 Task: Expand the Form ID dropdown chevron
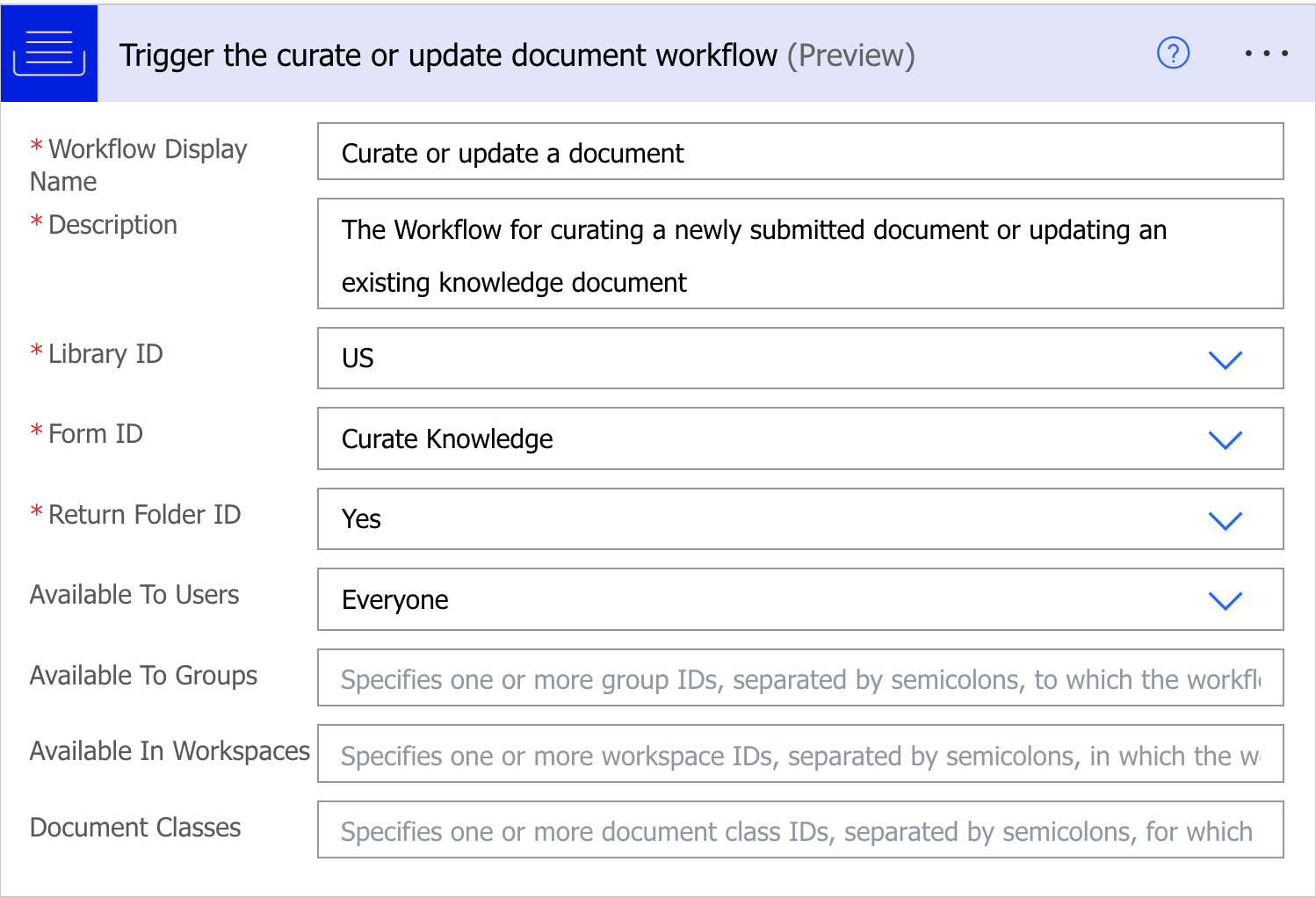(x=1225, y=439)
